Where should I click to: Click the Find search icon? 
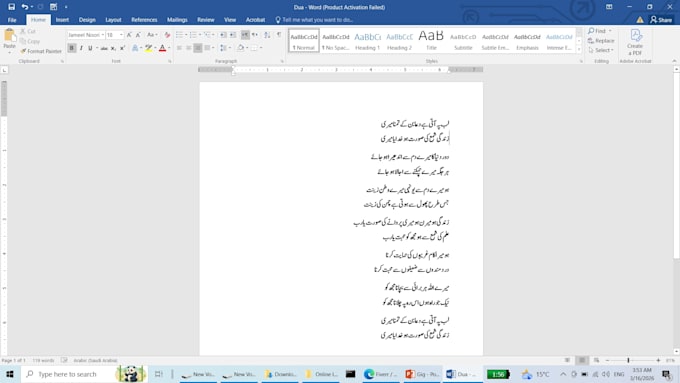pos(591,31)
